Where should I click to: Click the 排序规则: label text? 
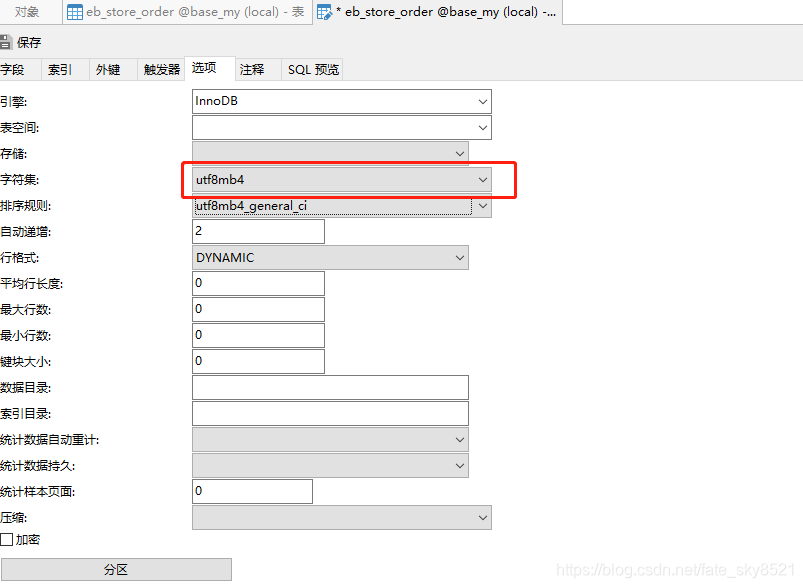point(26,206)
